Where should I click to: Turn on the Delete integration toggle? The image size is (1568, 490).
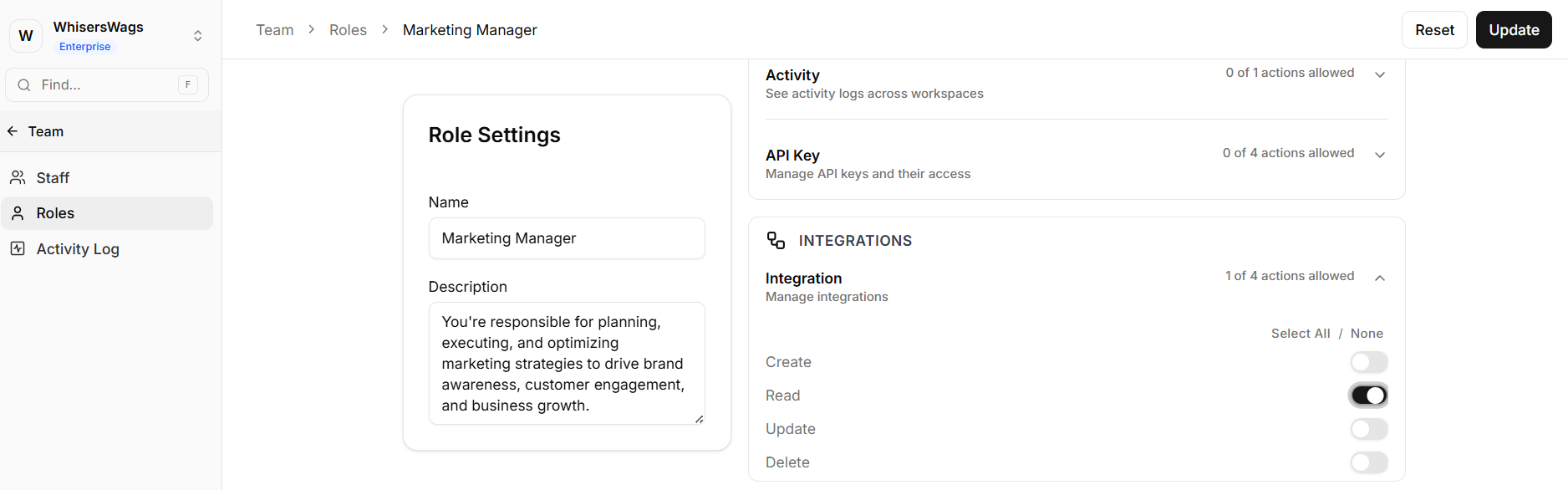[x=1368, y=462]
